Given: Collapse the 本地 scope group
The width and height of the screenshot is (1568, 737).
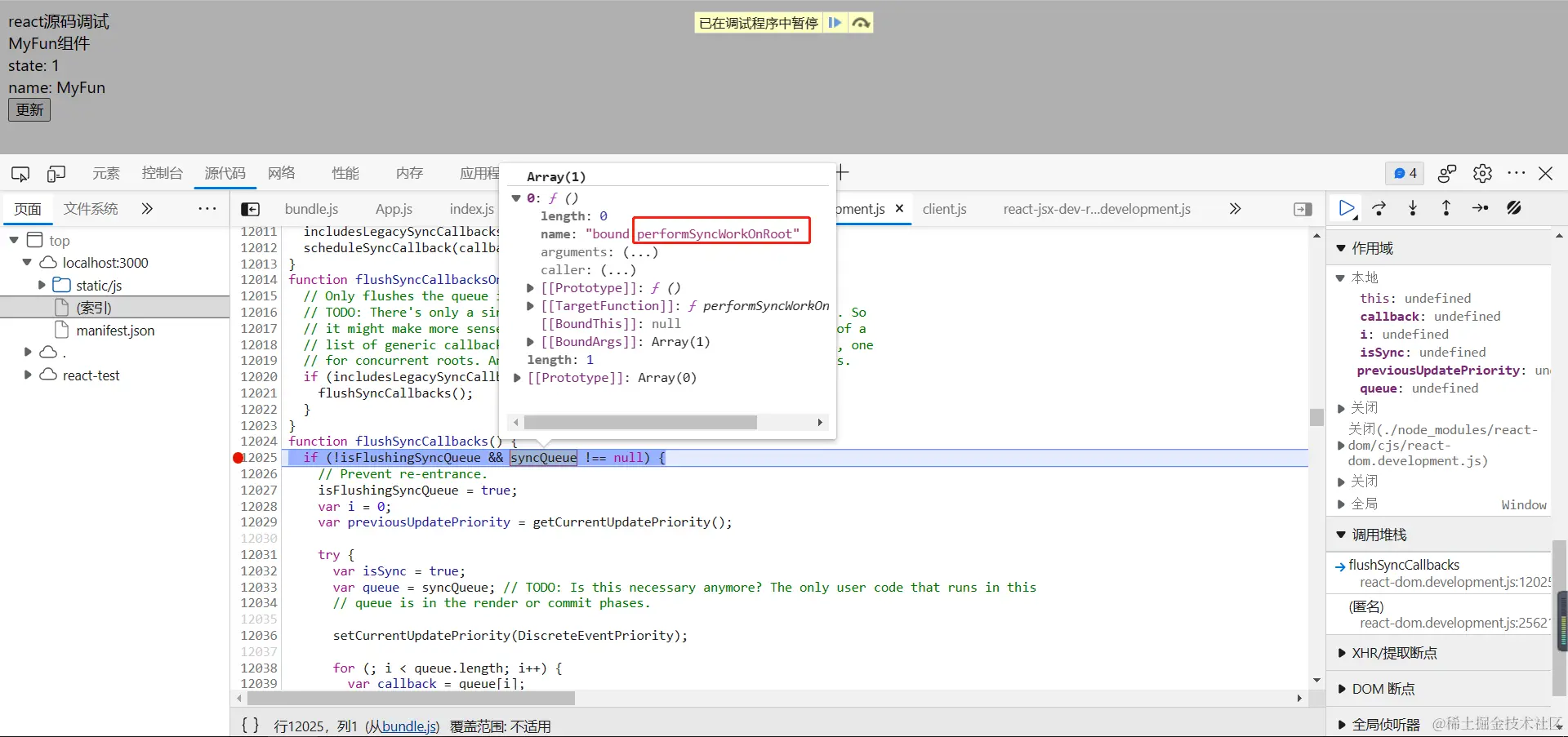Looking at the screenshot, I should [x=1340, y=278].
